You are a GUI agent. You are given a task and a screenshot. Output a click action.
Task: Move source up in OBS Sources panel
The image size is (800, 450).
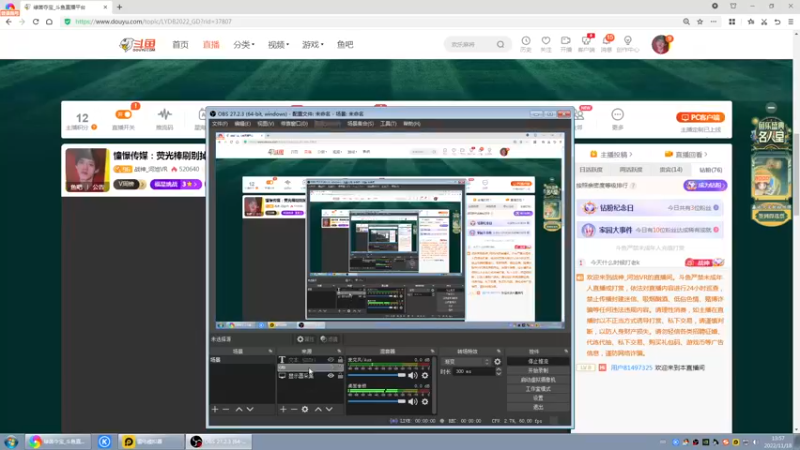pyautogui.click(x=318, y=409)
